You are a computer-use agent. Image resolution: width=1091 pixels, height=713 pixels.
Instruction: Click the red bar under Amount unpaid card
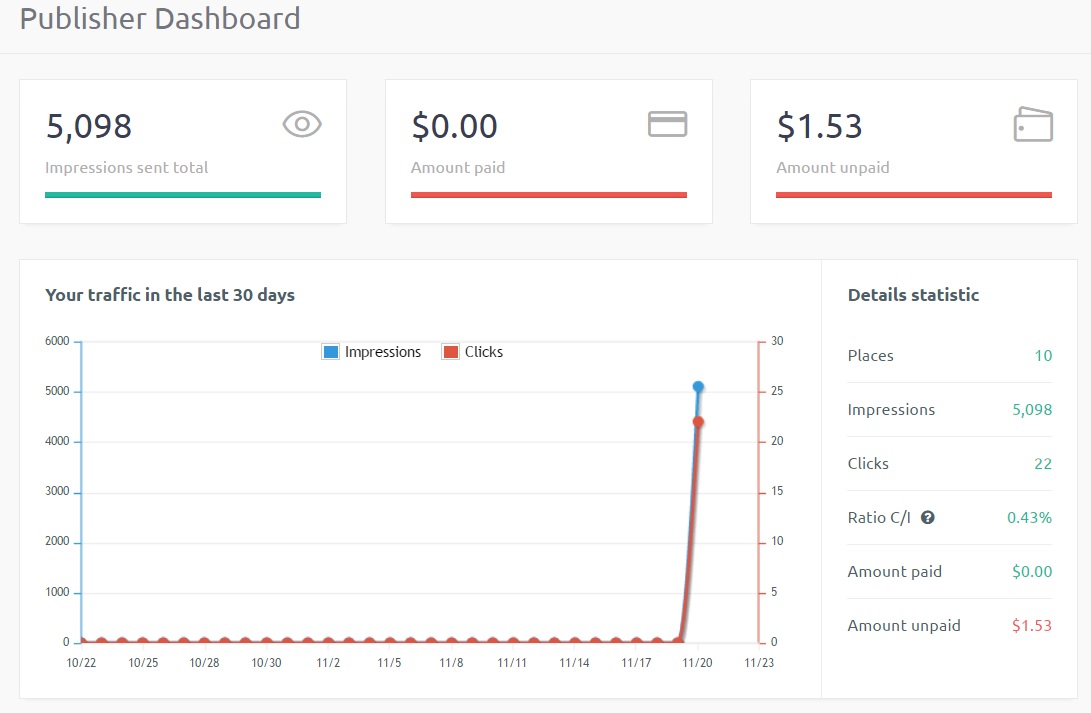point(914,195)
